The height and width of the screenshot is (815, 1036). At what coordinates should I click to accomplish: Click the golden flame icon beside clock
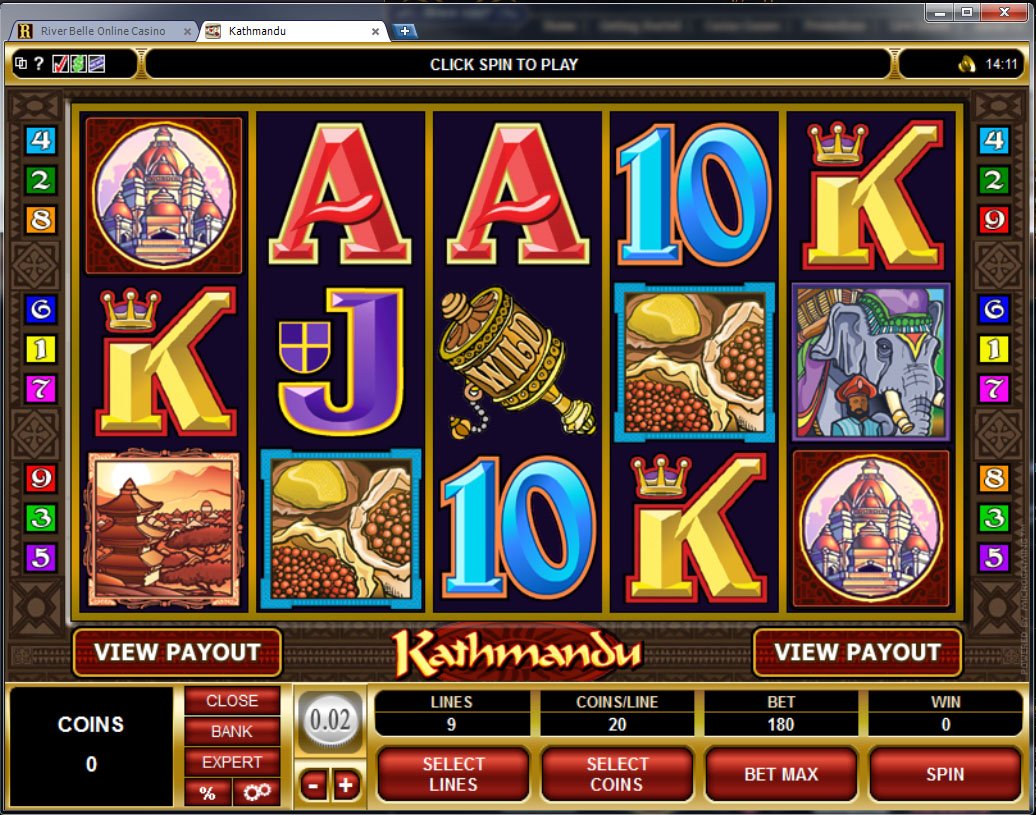click(967, 64)
